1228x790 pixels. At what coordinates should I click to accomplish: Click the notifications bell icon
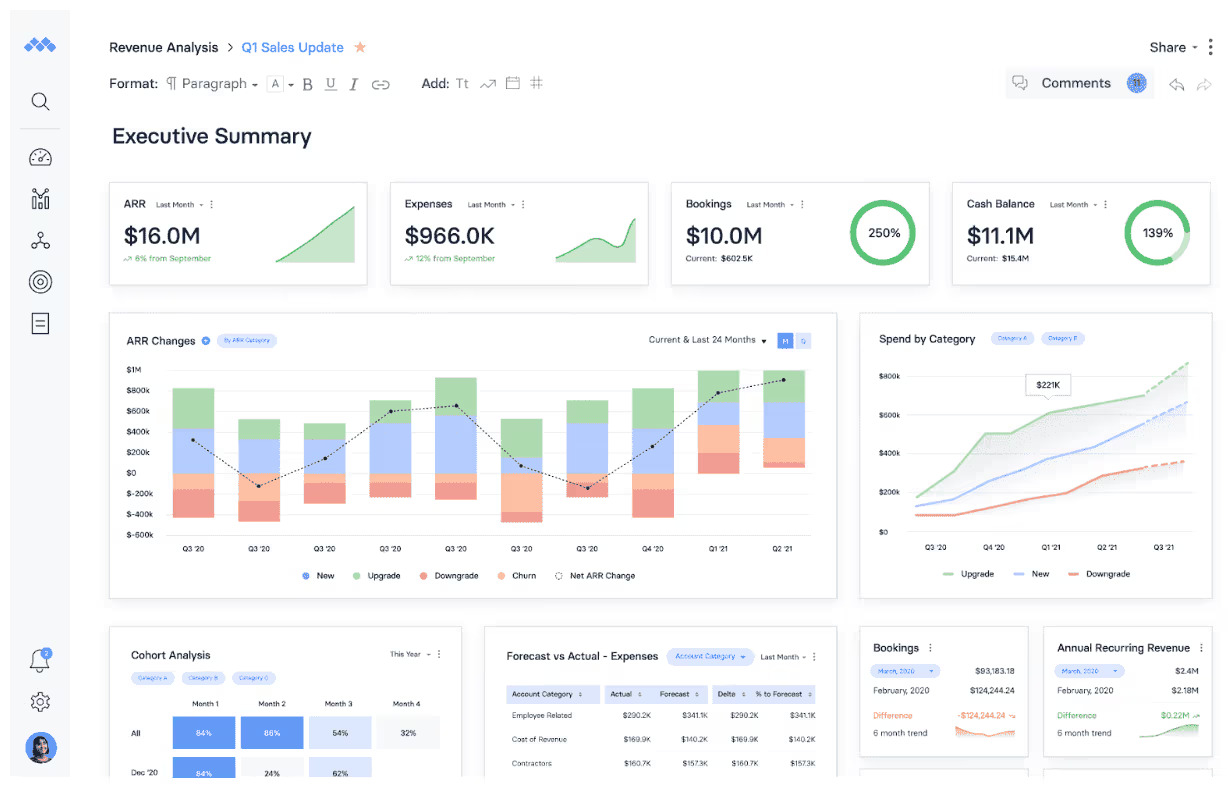point(39,661)
